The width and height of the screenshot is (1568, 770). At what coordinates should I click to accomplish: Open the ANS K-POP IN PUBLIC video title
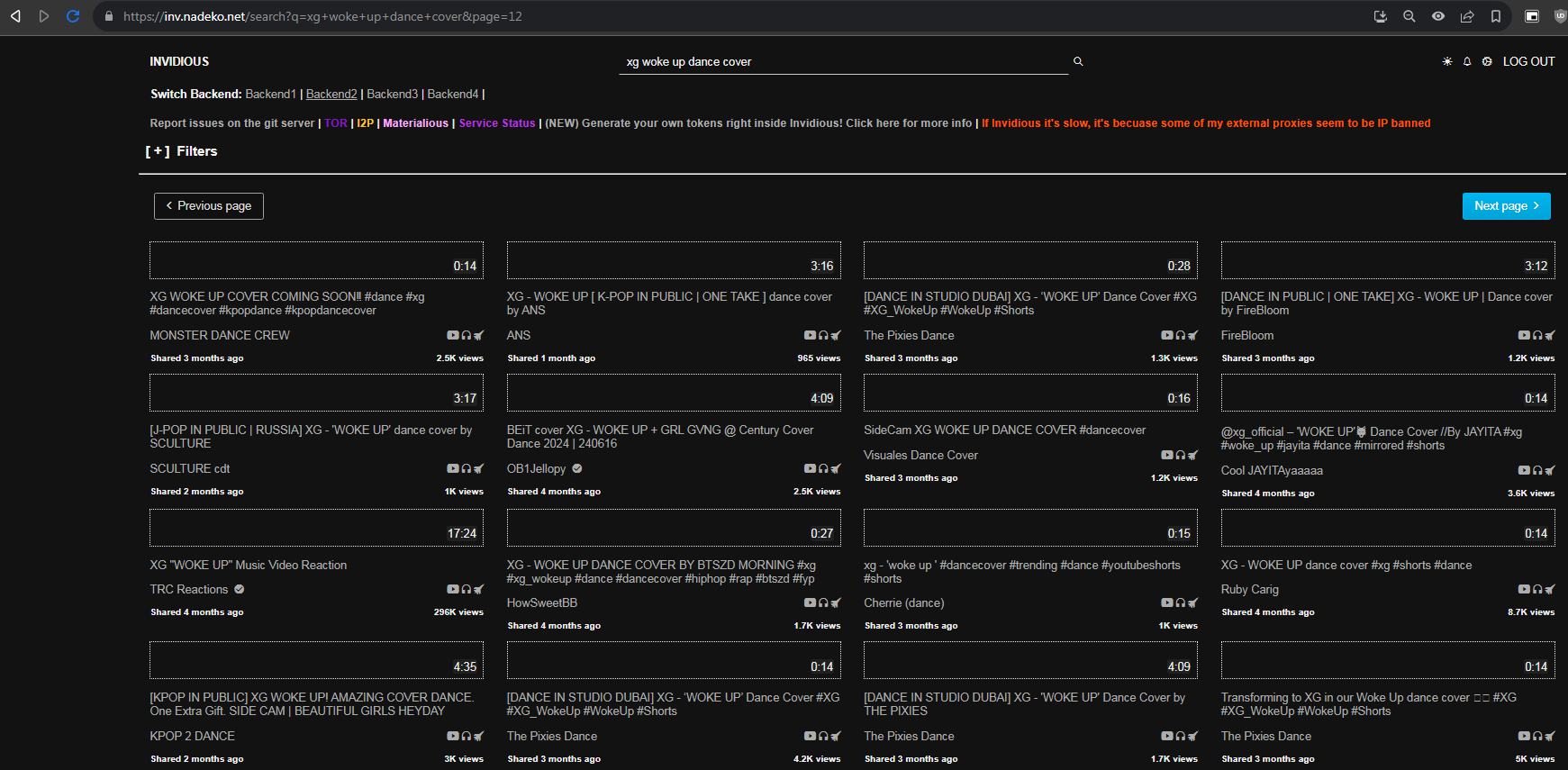click(669, 303)
